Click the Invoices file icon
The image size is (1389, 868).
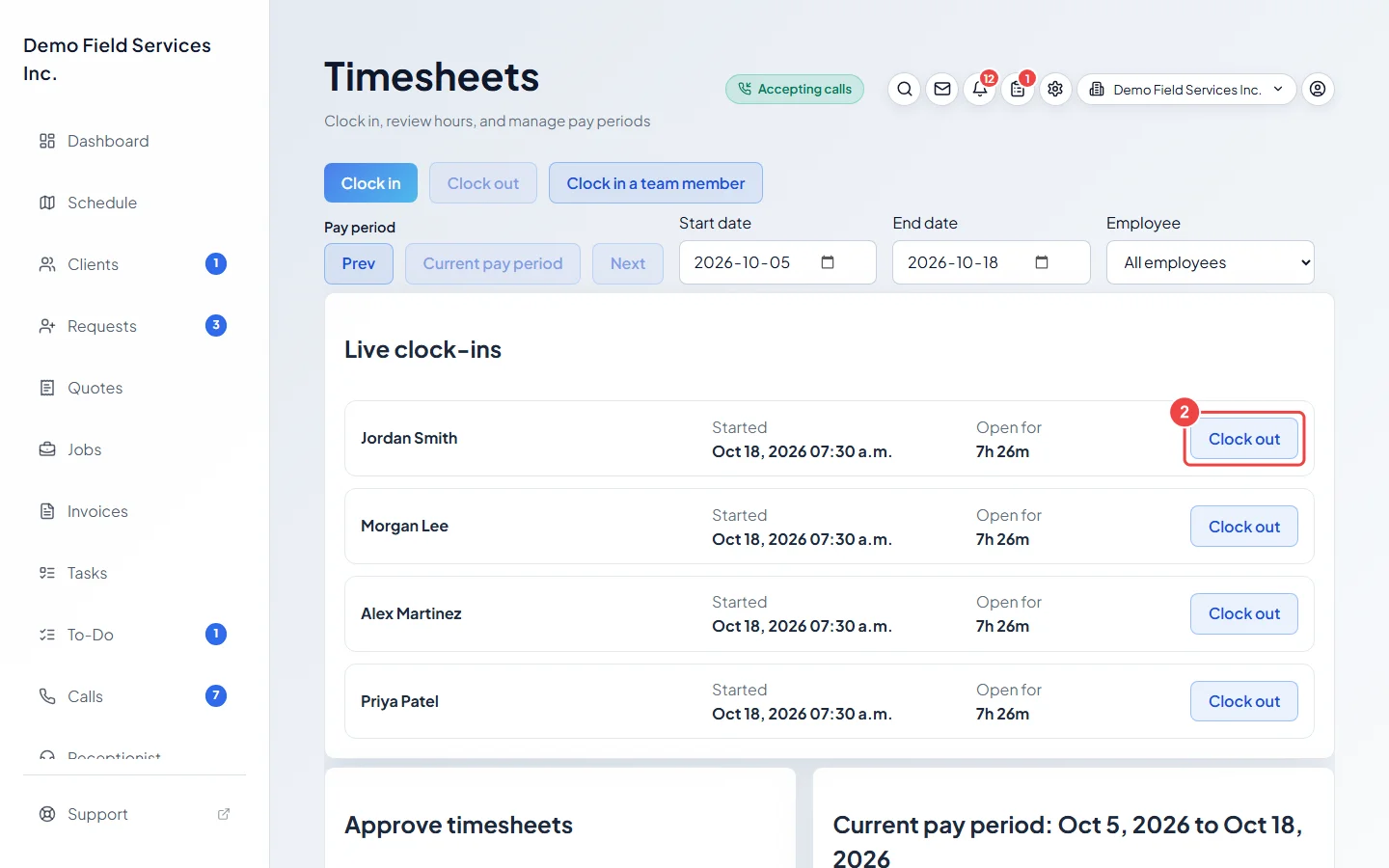47,511
